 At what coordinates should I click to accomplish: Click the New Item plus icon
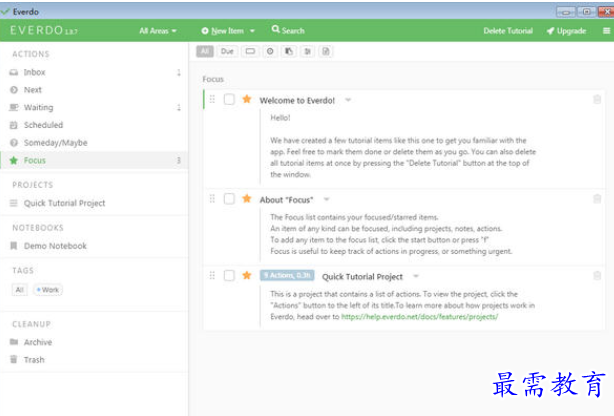click(x=205, y=31)
